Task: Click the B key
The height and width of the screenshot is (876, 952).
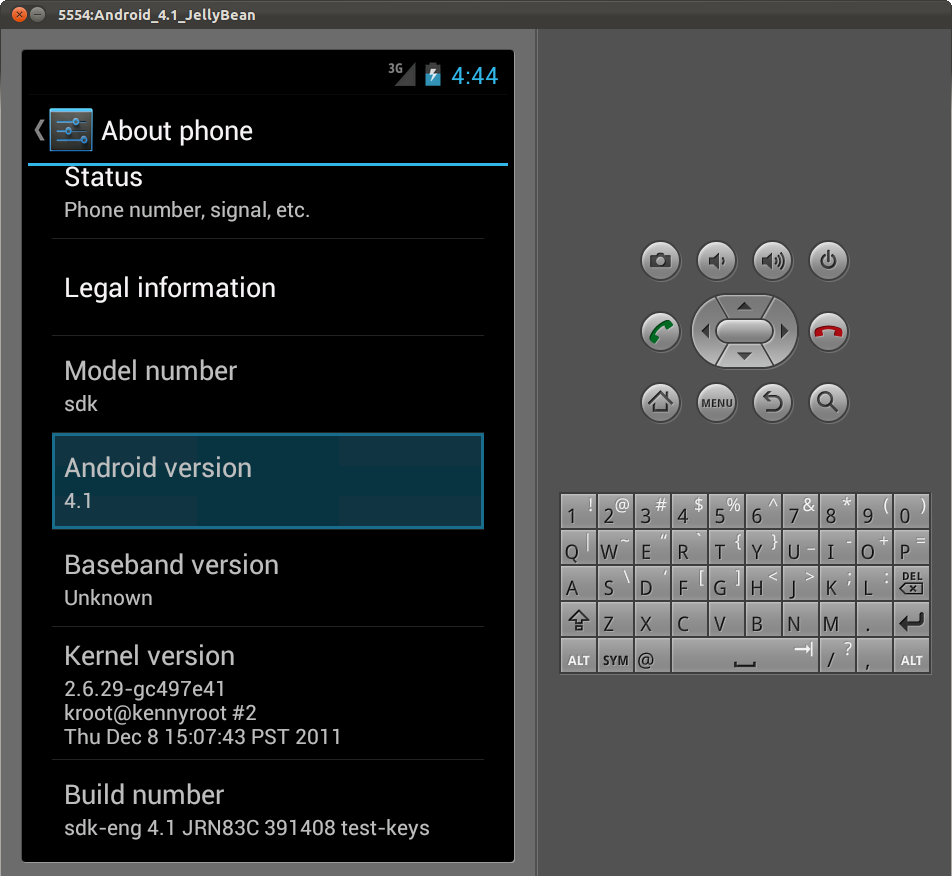Action: click(x=763, y=620)
